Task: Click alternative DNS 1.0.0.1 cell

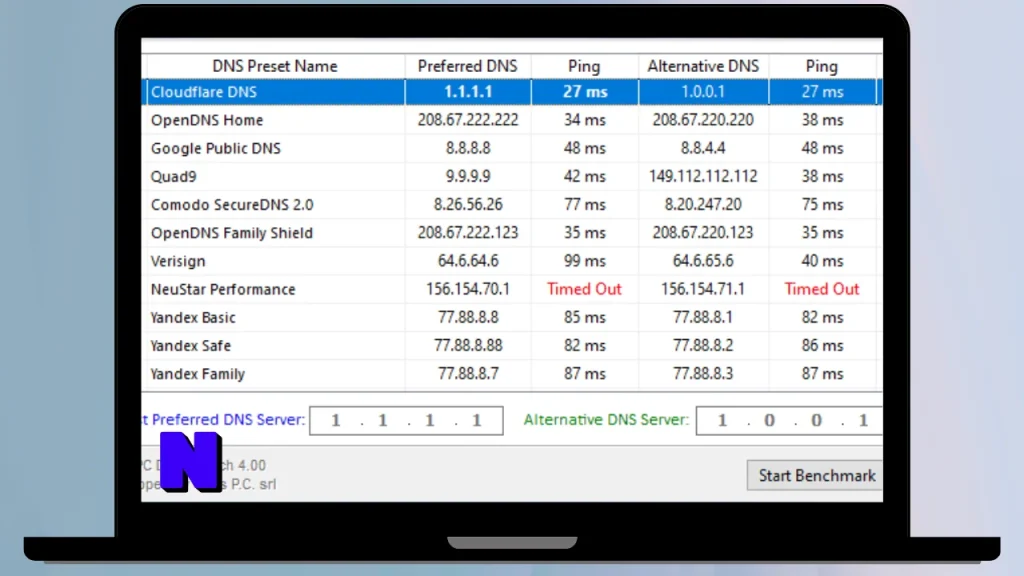Action: tap(703, 92)
